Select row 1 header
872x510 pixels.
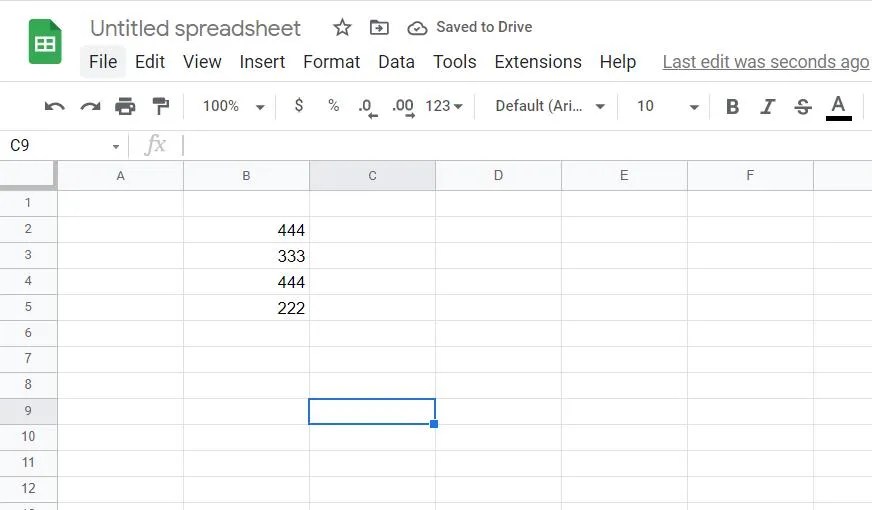coord(28,203)
